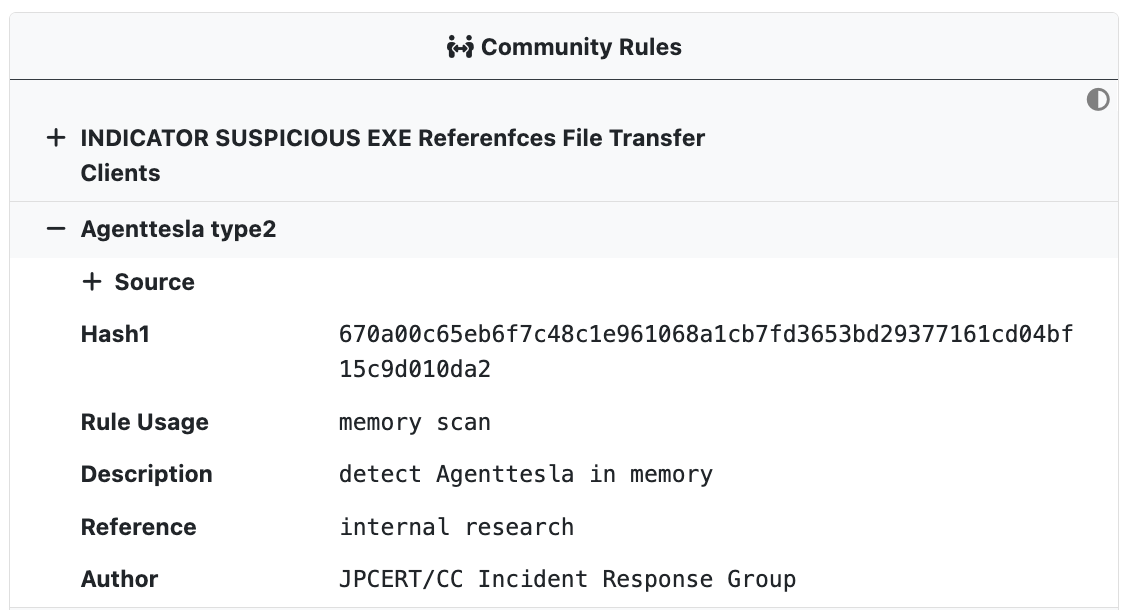
Task: Click the Source label
Action: tap(155, 282)
